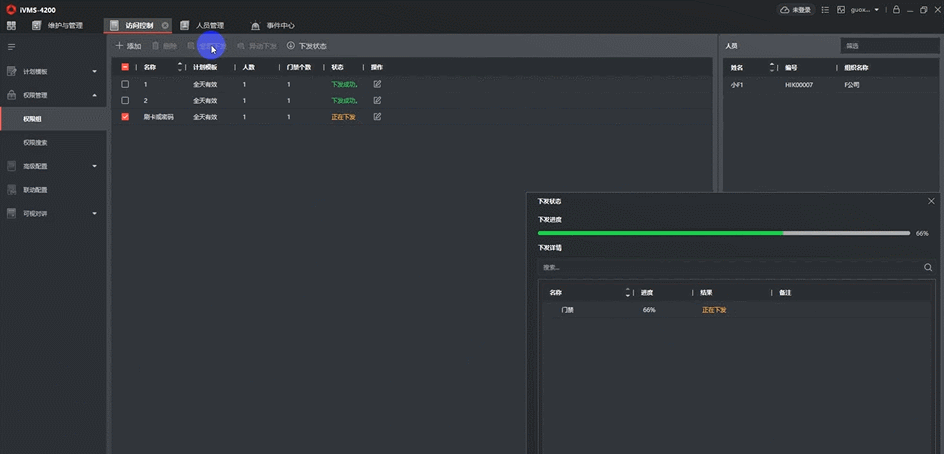Image resolution: width=944 pixels, height=454 pixels.
Task: Open the task list icon beside 未登录
Action: 825,9
